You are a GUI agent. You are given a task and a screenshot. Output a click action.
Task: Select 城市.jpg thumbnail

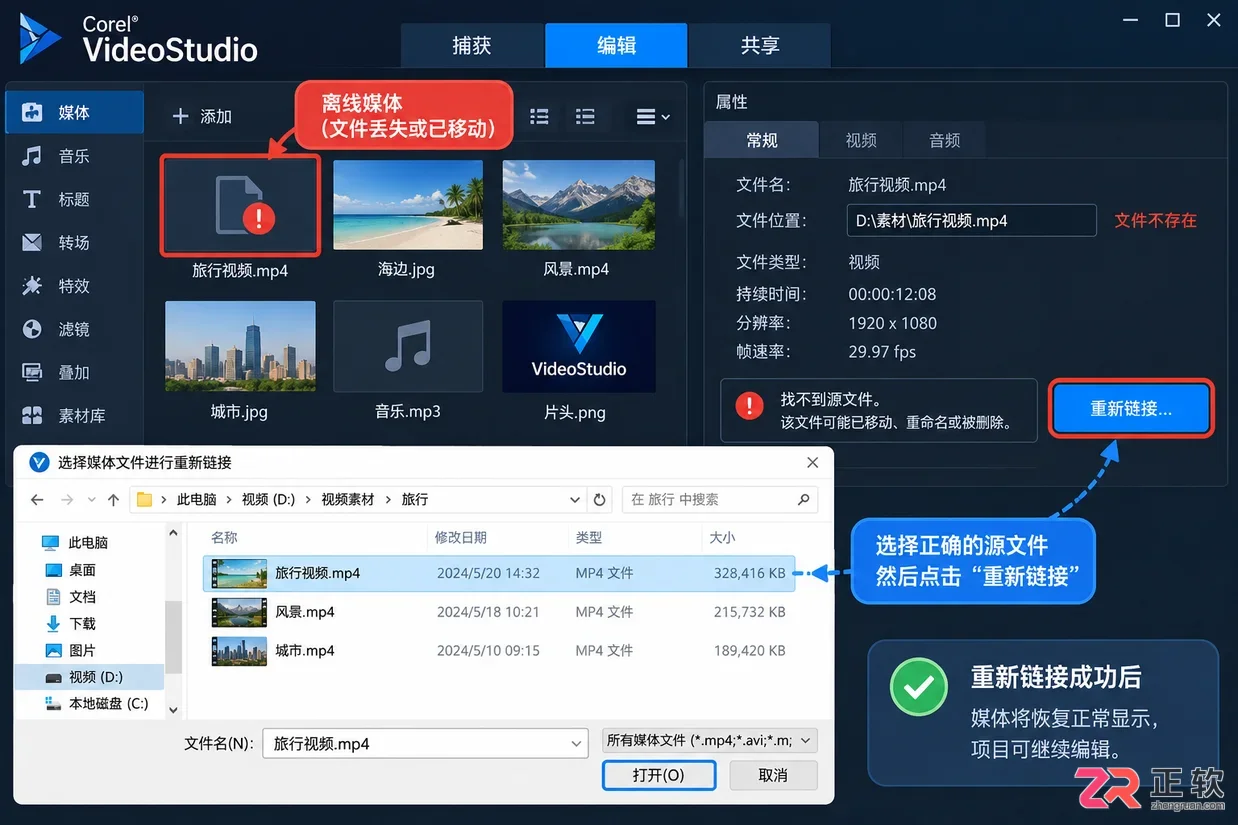(x=240, y=346)
